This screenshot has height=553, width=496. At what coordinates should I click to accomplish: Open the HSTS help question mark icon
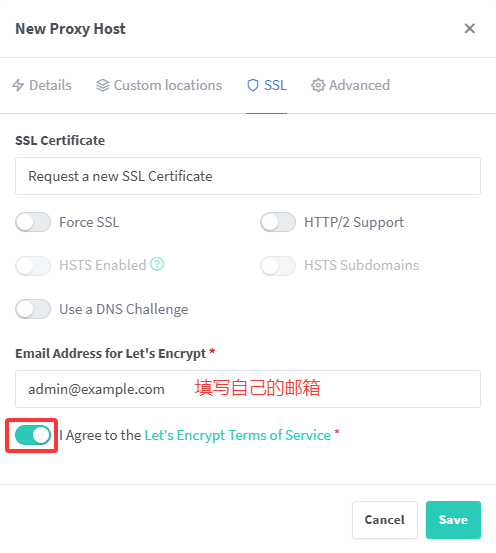[157, 264]
